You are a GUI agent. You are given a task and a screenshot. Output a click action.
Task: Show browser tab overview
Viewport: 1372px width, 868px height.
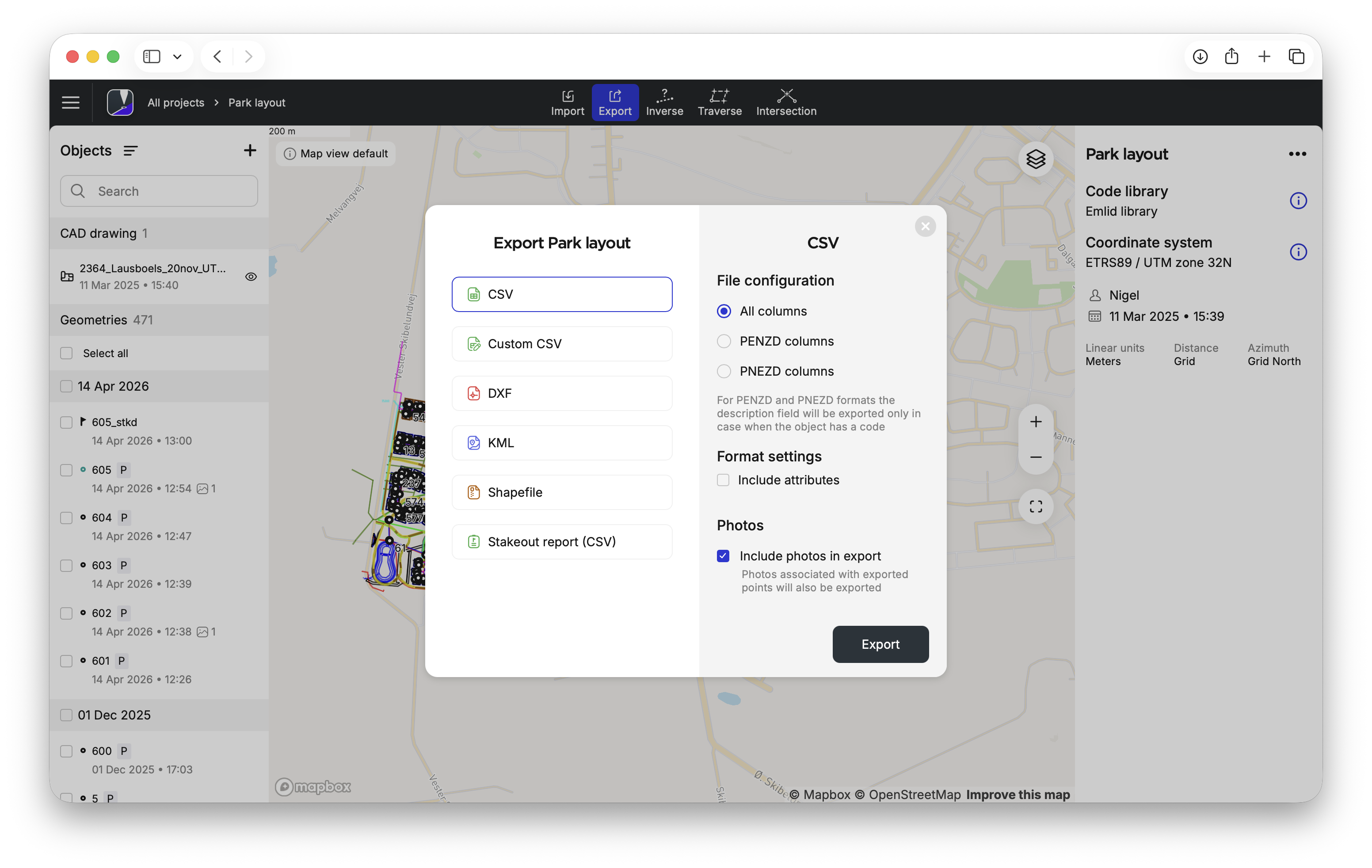1296,57
